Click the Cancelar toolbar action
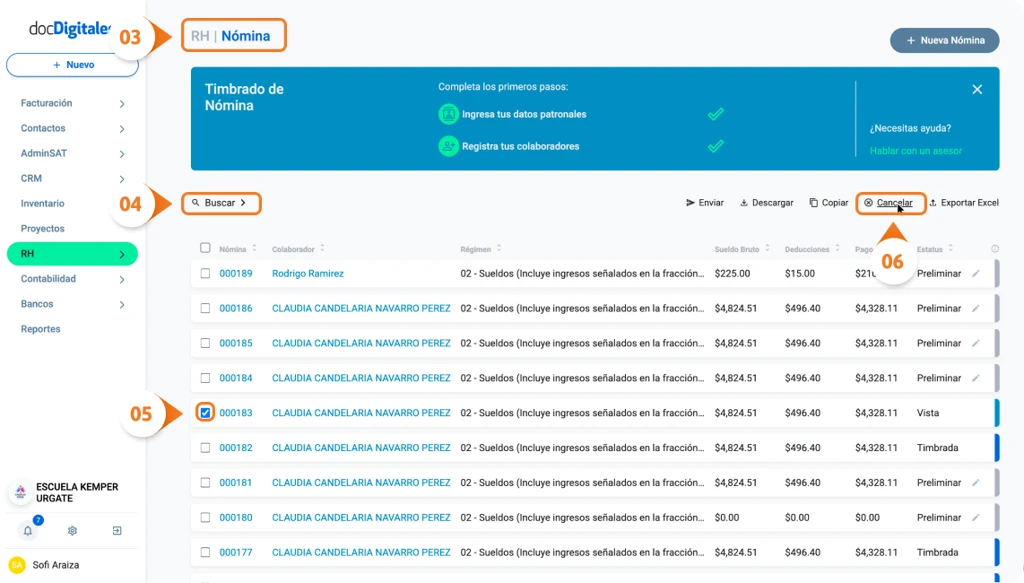Viewport: 1024px width, 583px height. (890, 203)
